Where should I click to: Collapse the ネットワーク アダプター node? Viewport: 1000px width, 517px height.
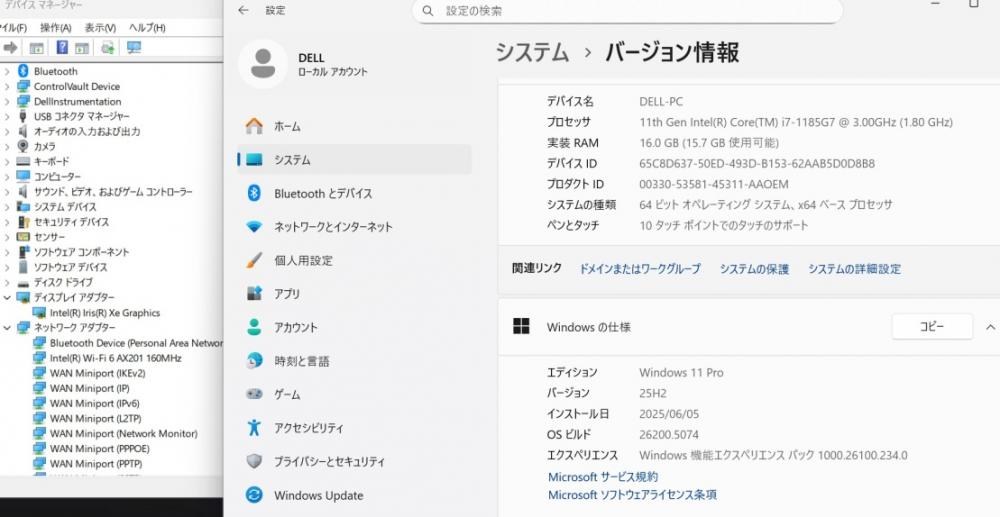[7, 327]
